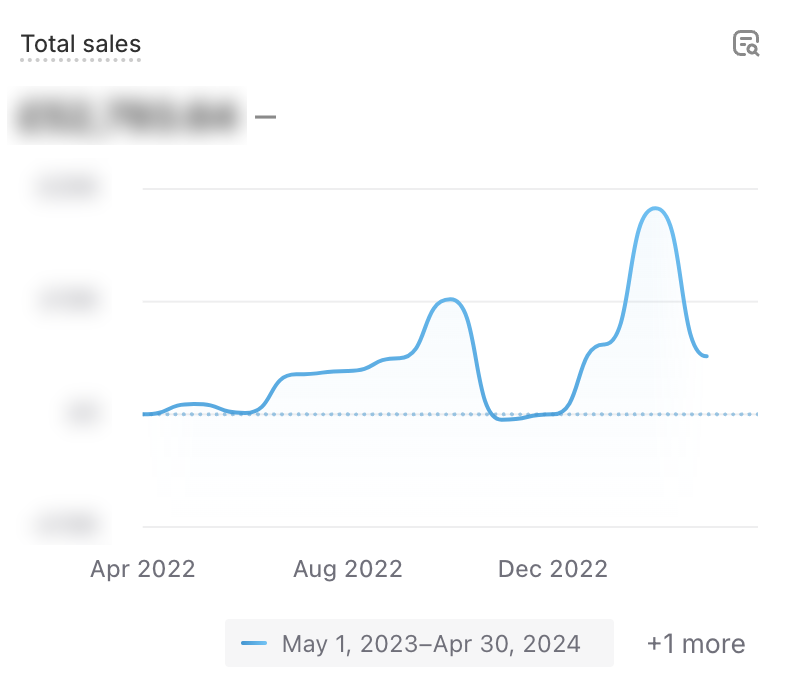The height and width of the screenshot is (692, 786).
Task: Click the Dec 2022 axis label
Action: pyautogui.click(x=552, y=569)
